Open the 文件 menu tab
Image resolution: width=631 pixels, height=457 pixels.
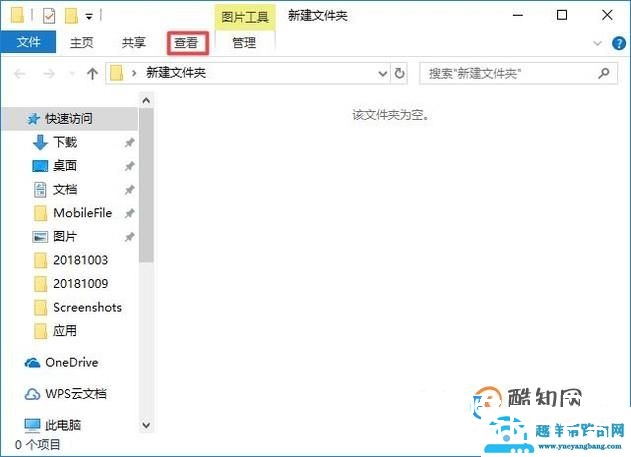click(28, 42)
